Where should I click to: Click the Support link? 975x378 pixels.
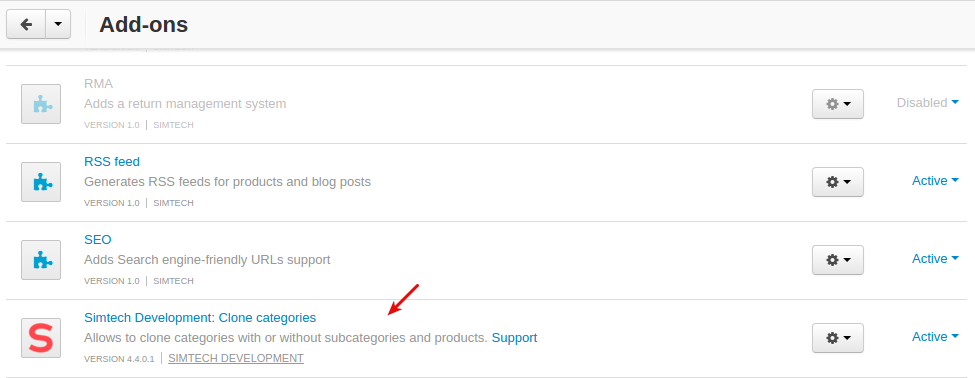tap(514, 338)
